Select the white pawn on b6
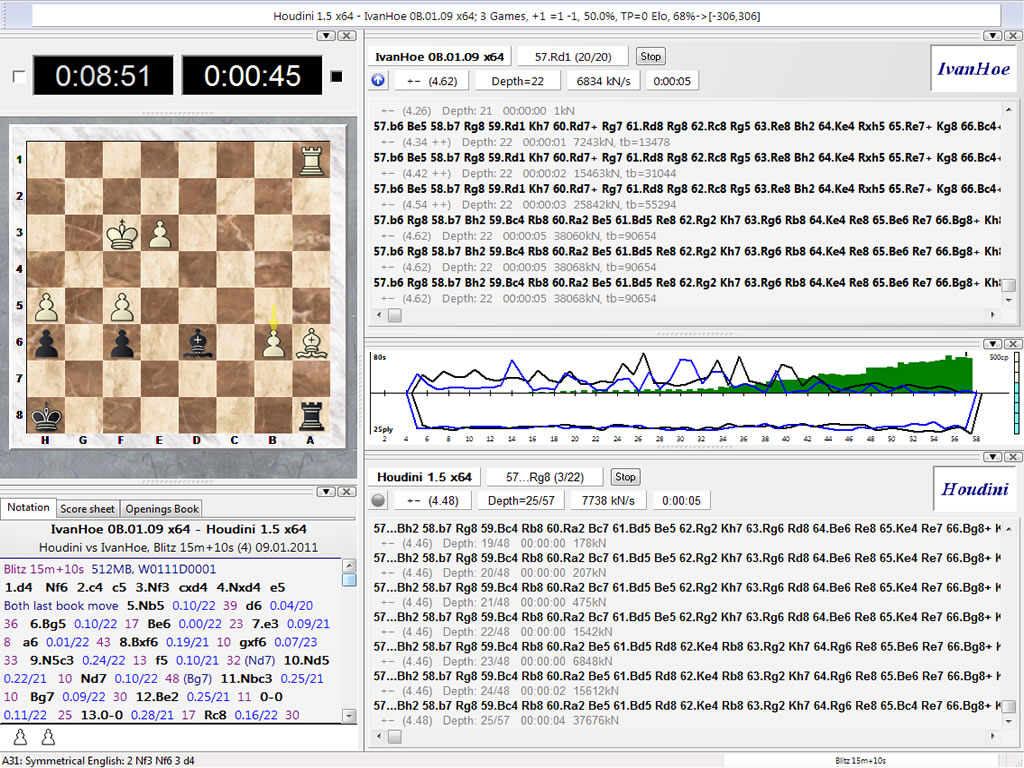 point(274,343)
